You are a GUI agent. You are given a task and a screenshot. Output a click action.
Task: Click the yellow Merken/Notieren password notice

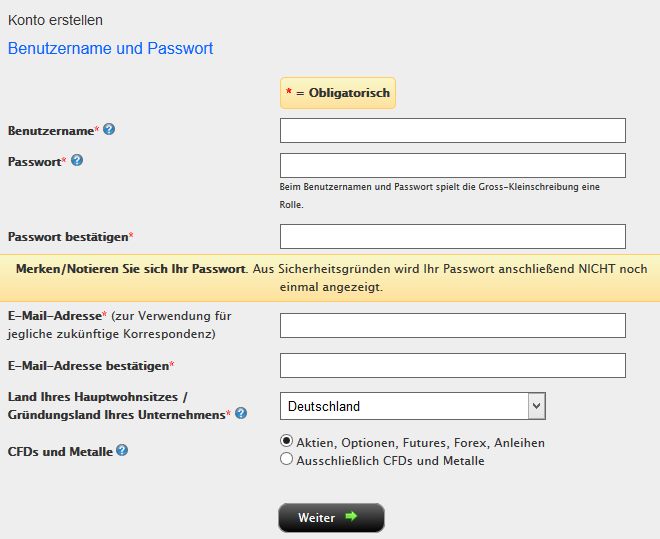coord(330,278)
